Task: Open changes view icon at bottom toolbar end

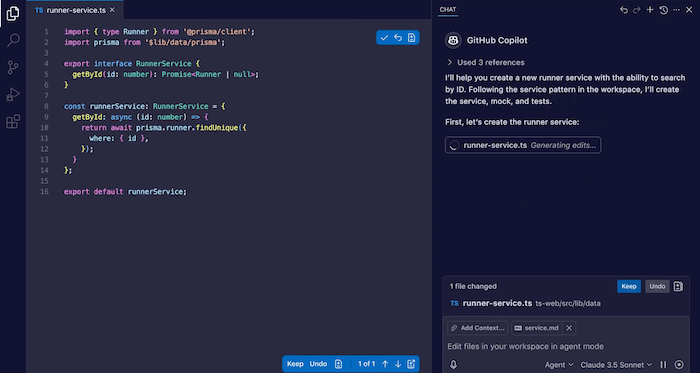Action: coord(411,364)
